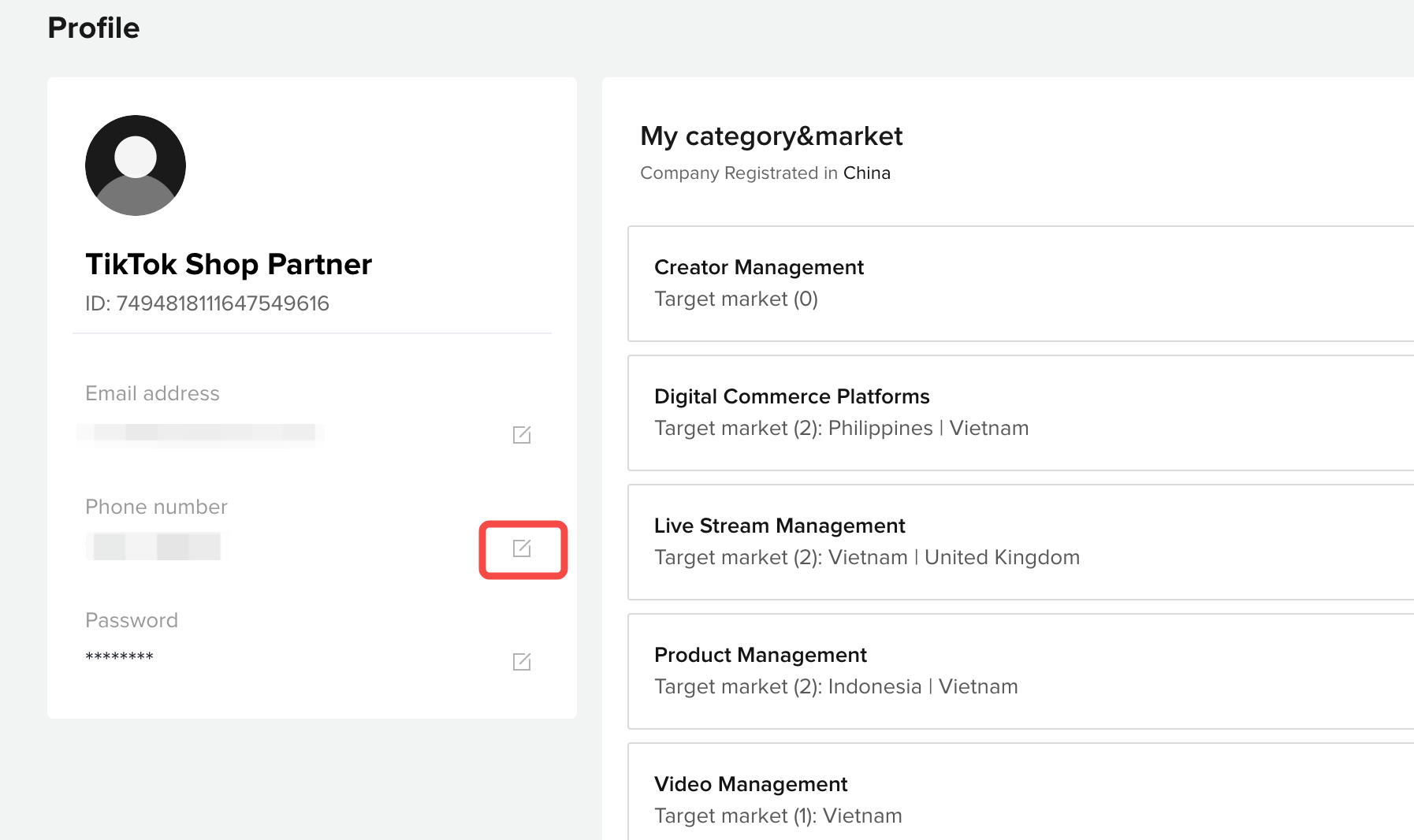Click the masked password asterisks
Image resolution: width=1414 pixels, height=840 pixels.
click(x=119, y=656)
